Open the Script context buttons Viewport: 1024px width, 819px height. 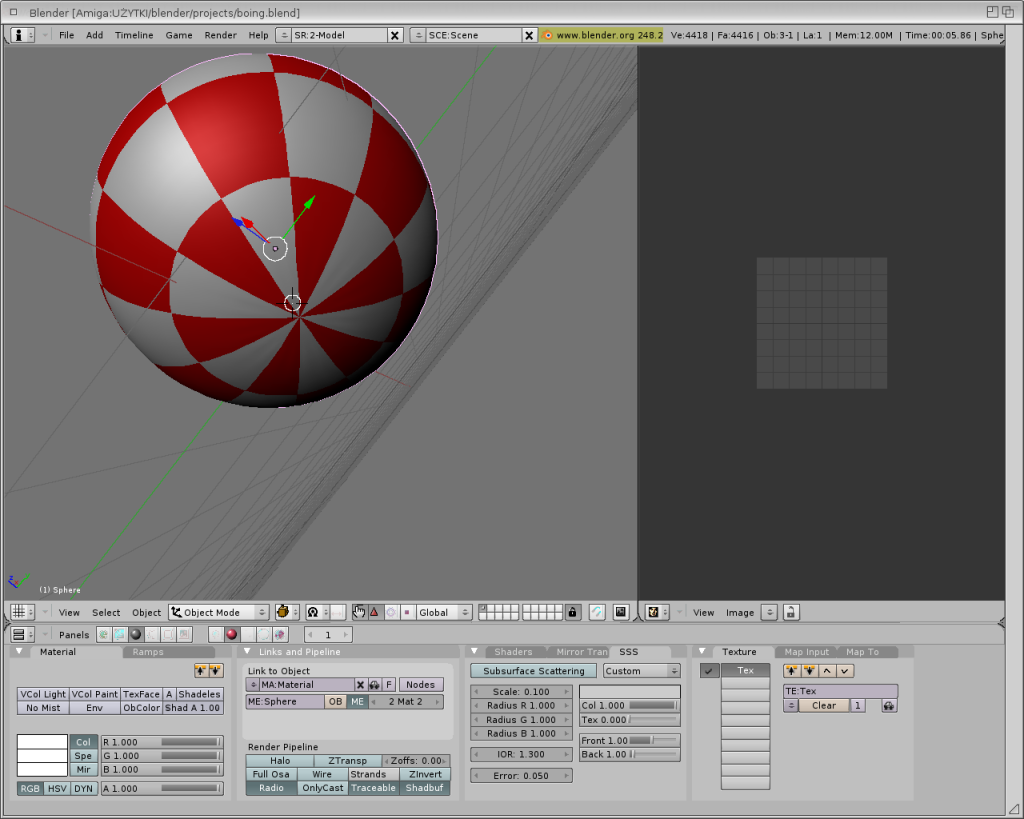pos(120,634)
